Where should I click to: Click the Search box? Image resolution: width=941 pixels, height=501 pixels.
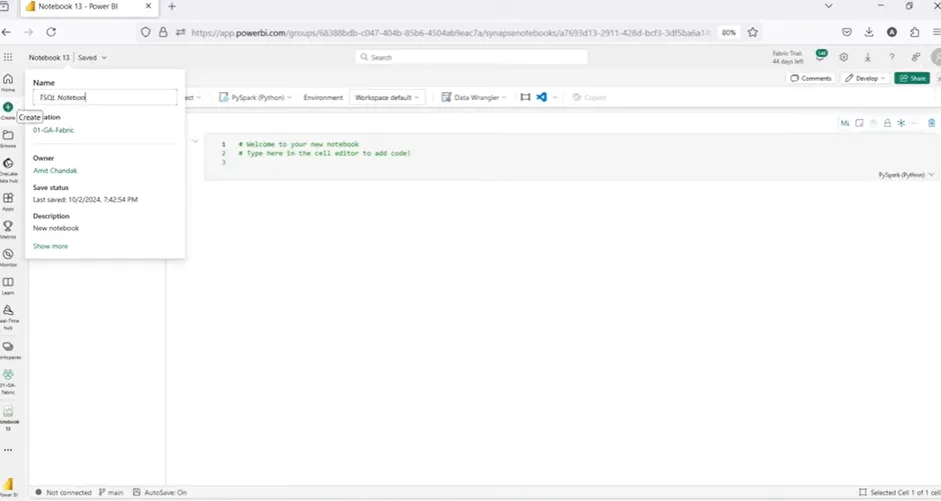[x=472, y=57]
